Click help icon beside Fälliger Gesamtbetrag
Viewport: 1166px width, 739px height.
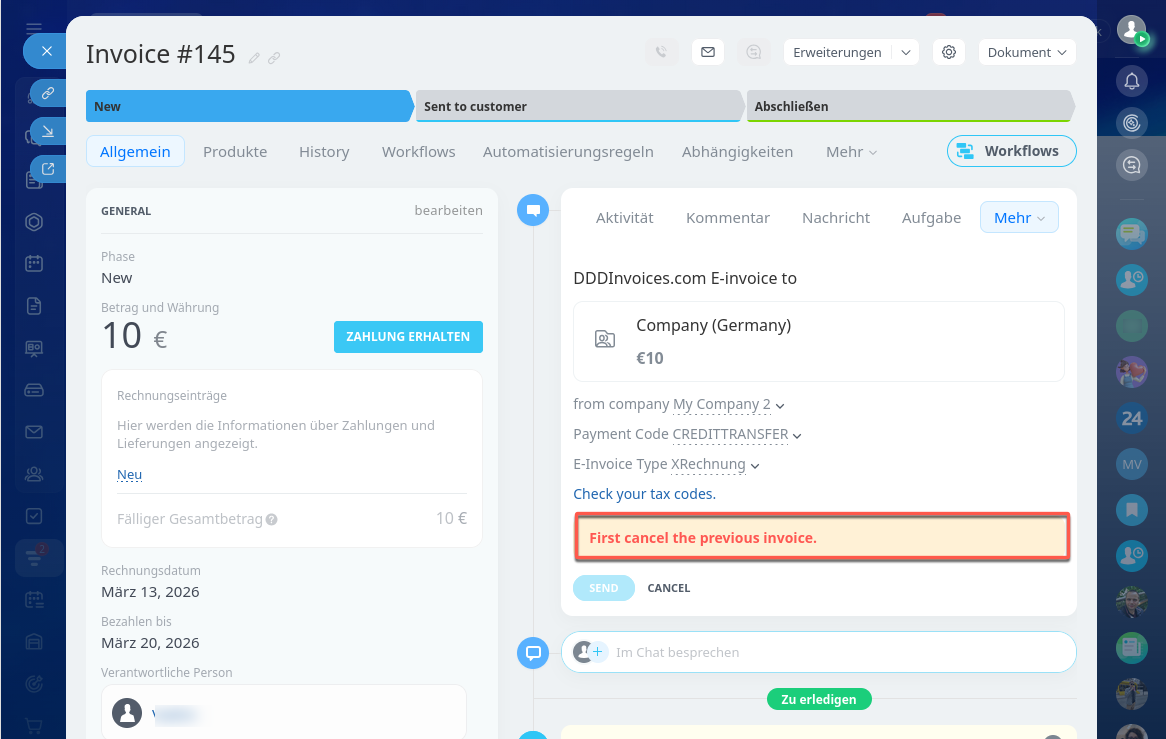point(272,520)
